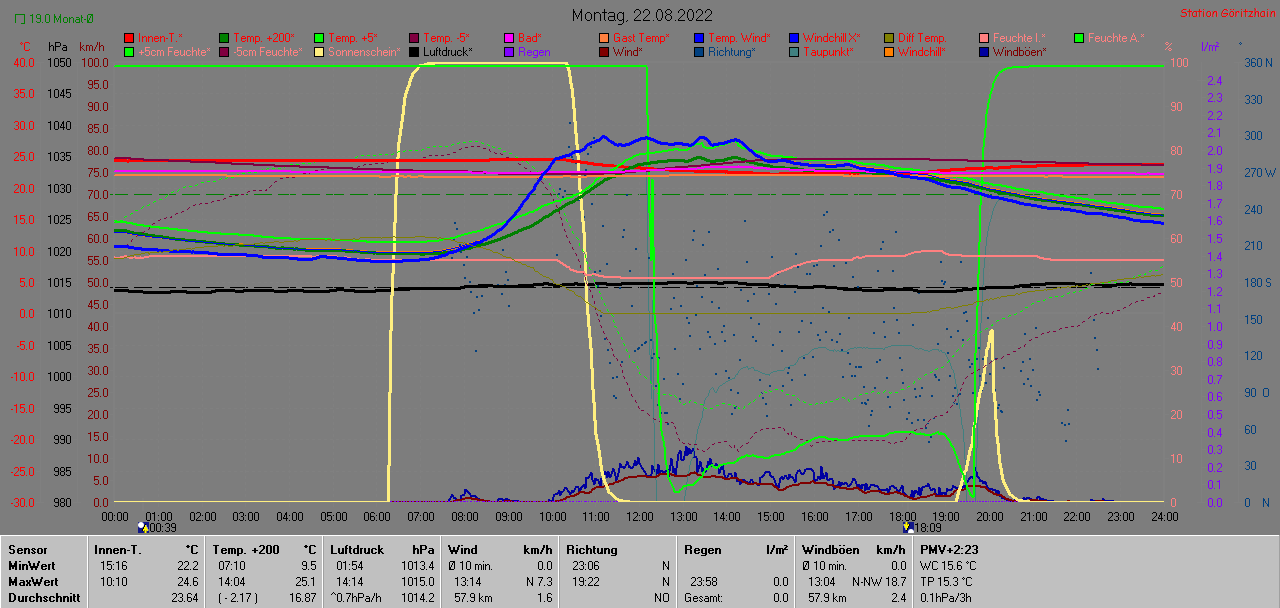Click the km/h axis unit label

coord(91,47)
